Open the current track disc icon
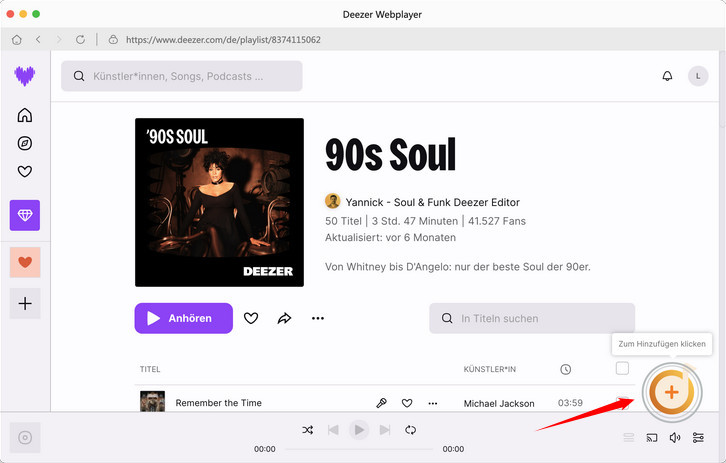Screen dimensions: 726x463 click(25, 437)
